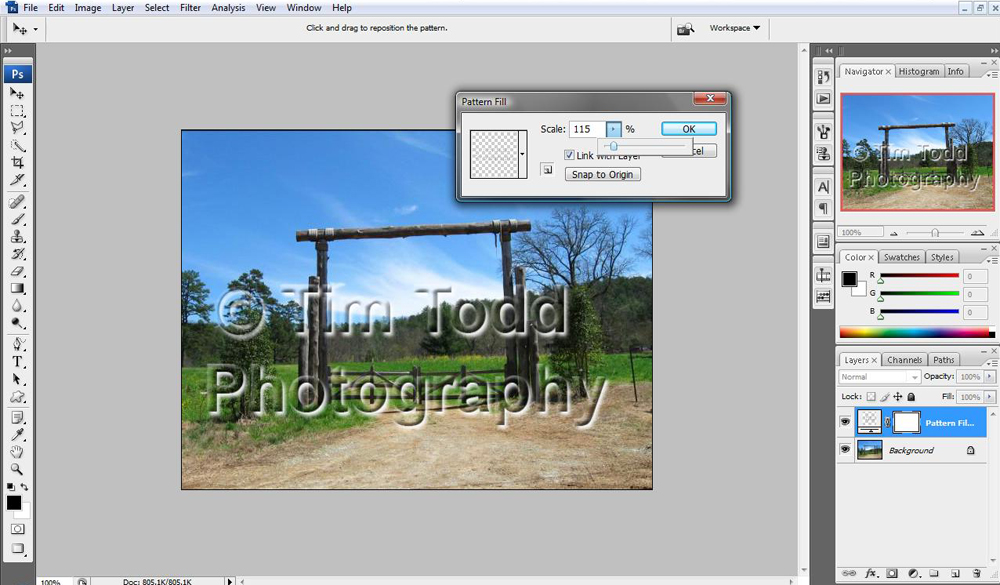Screen dimensions: 1000x585
Task: Open the Character panel icon in dock
Action: [x=823, y=187]
